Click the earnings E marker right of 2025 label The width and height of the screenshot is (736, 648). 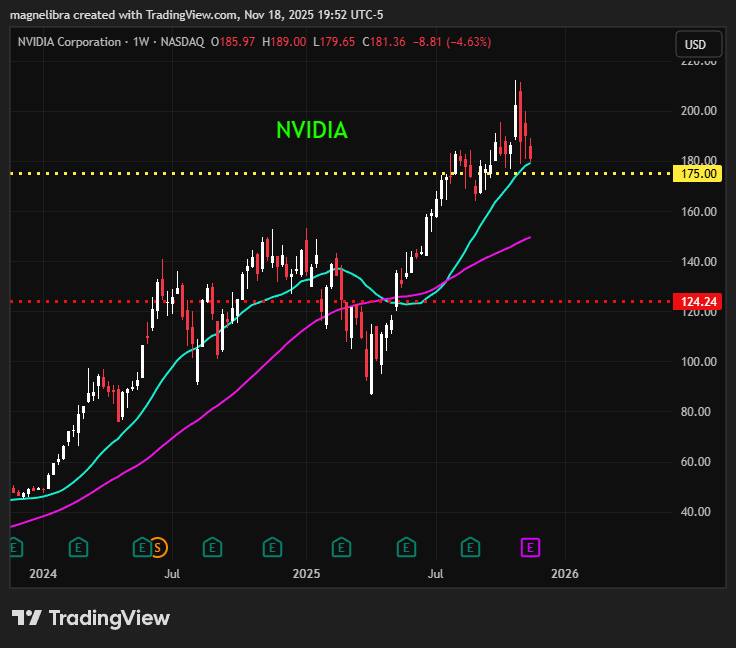(x=341, y=547)
